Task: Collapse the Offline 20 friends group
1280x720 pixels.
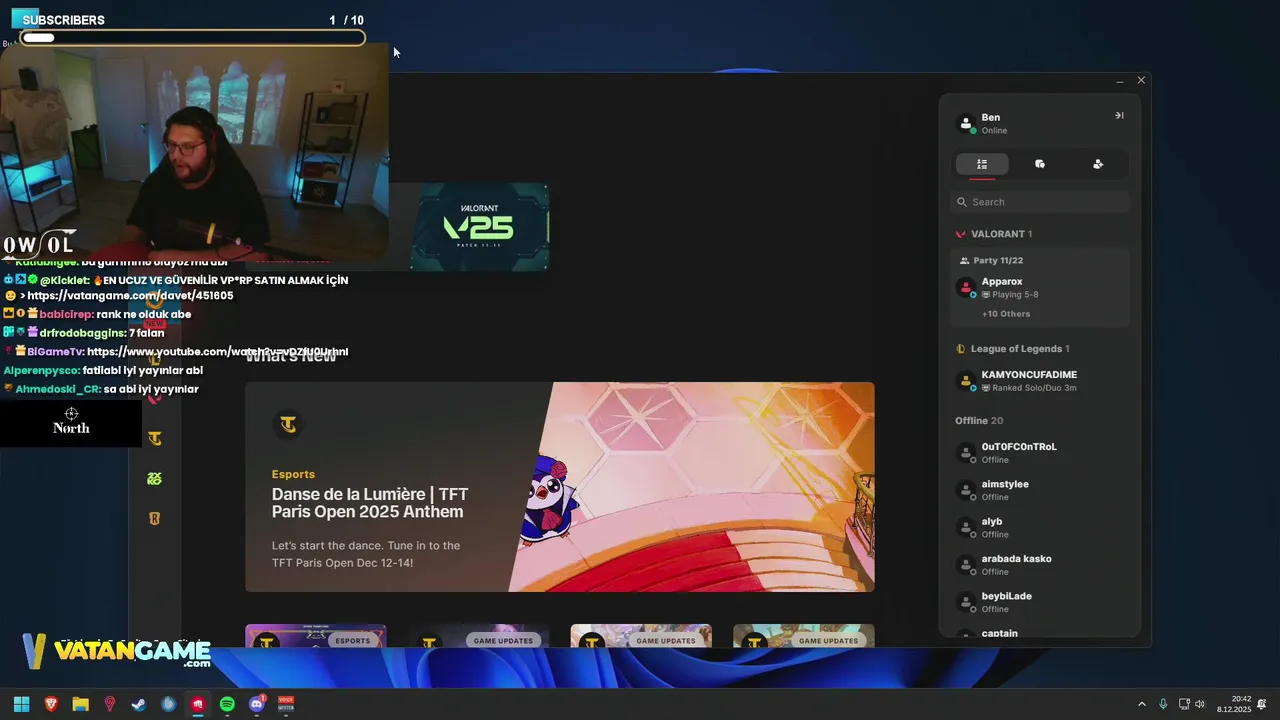Action: click(x=979, y=421)
